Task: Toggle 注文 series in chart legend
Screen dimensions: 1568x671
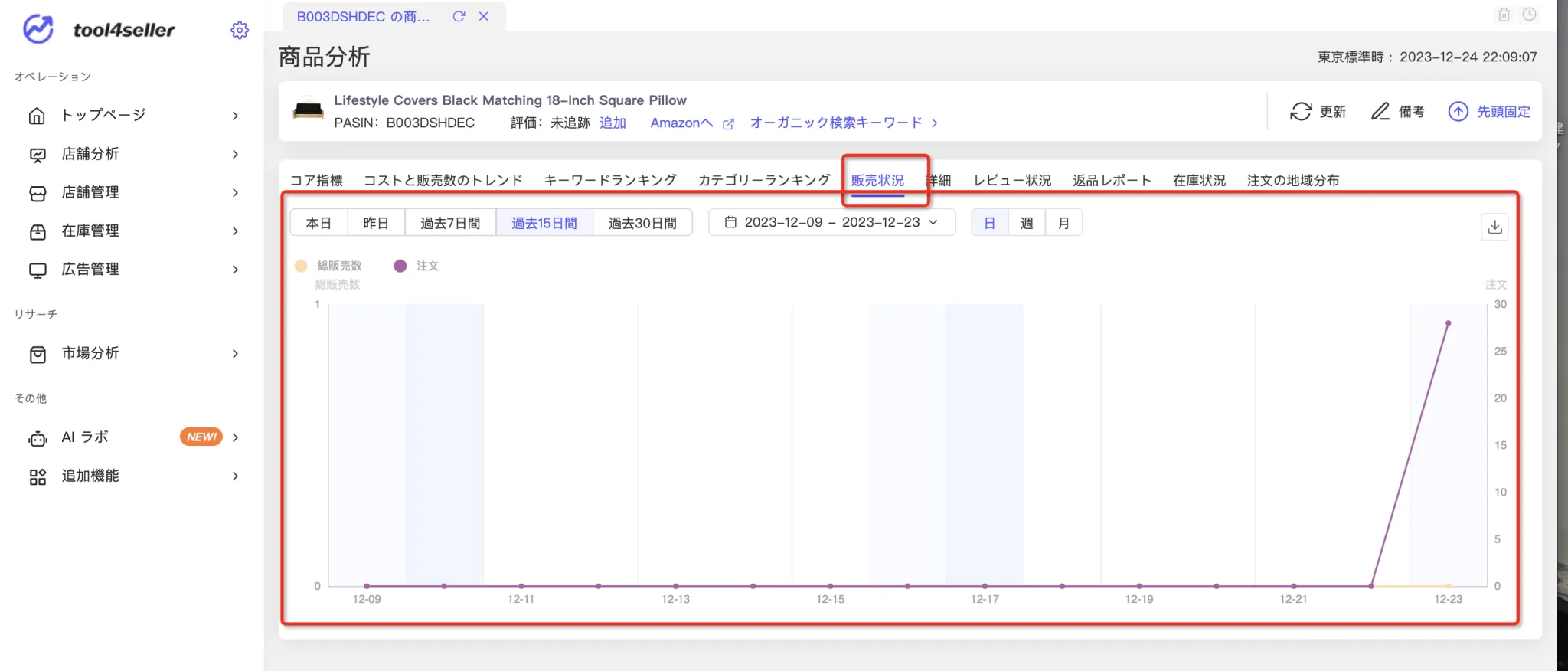Action: click(416, 266)
